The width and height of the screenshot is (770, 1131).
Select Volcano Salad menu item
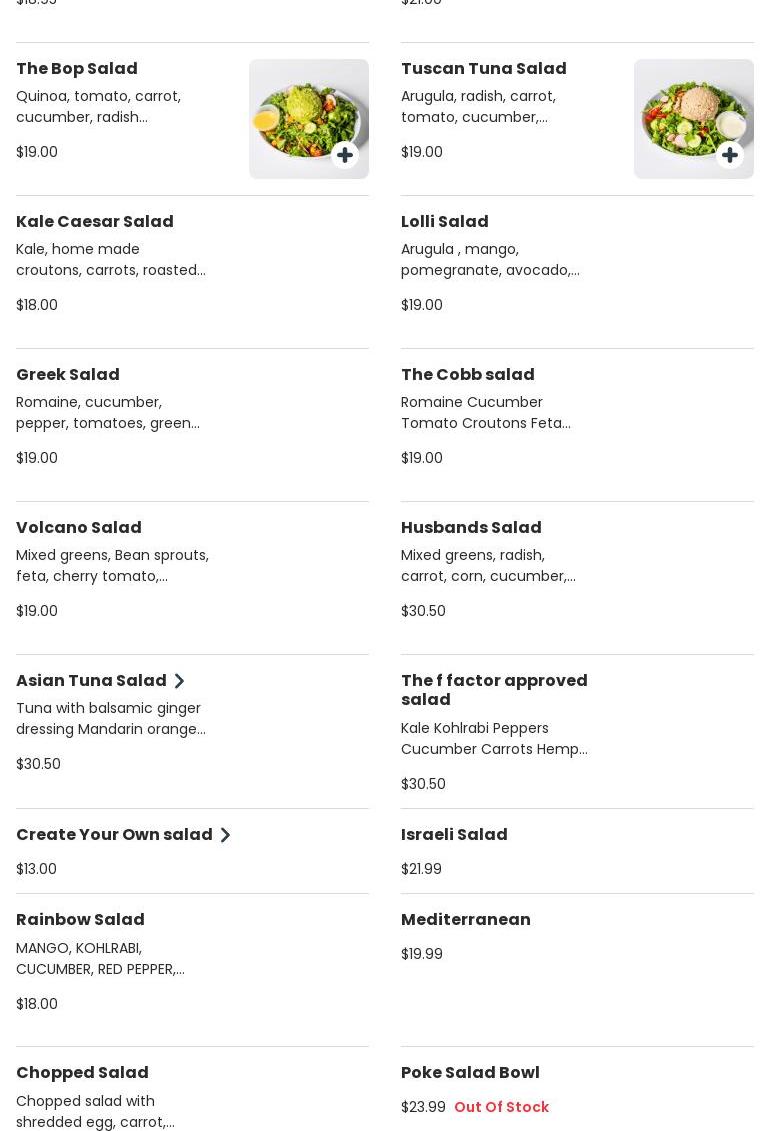pos(79,527)
